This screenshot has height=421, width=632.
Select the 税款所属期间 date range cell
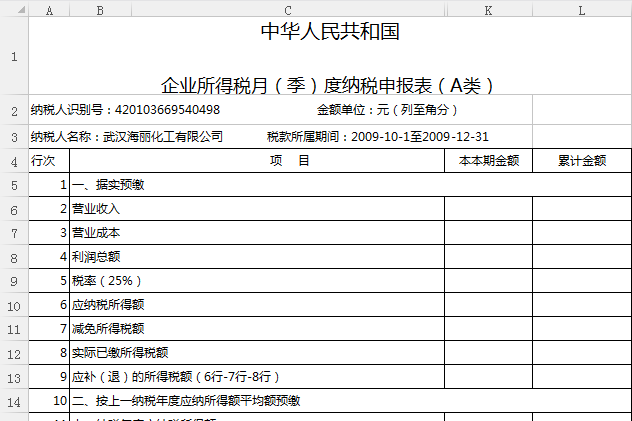point(378,136)
